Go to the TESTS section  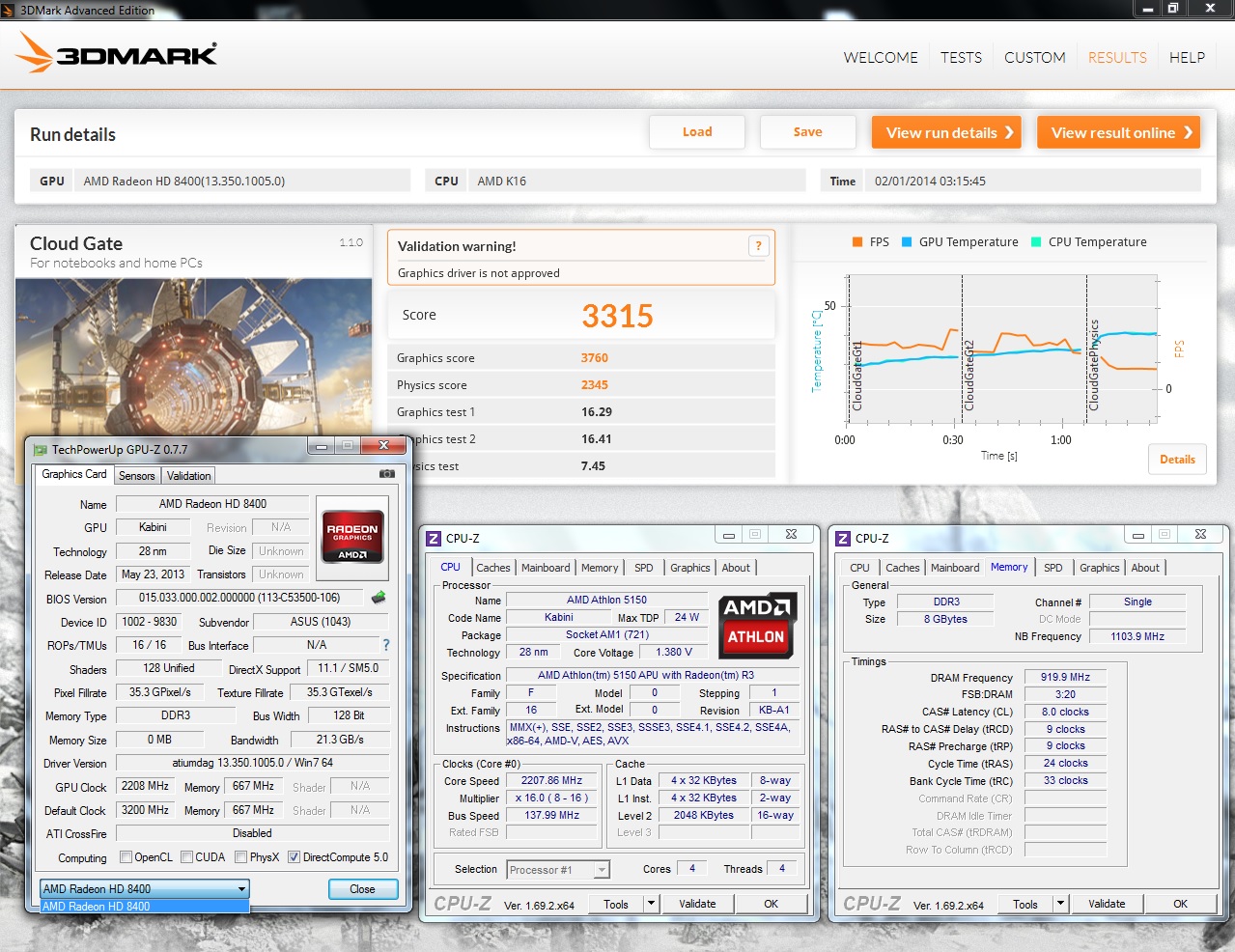pyautogui.click(x=961, y=58)
